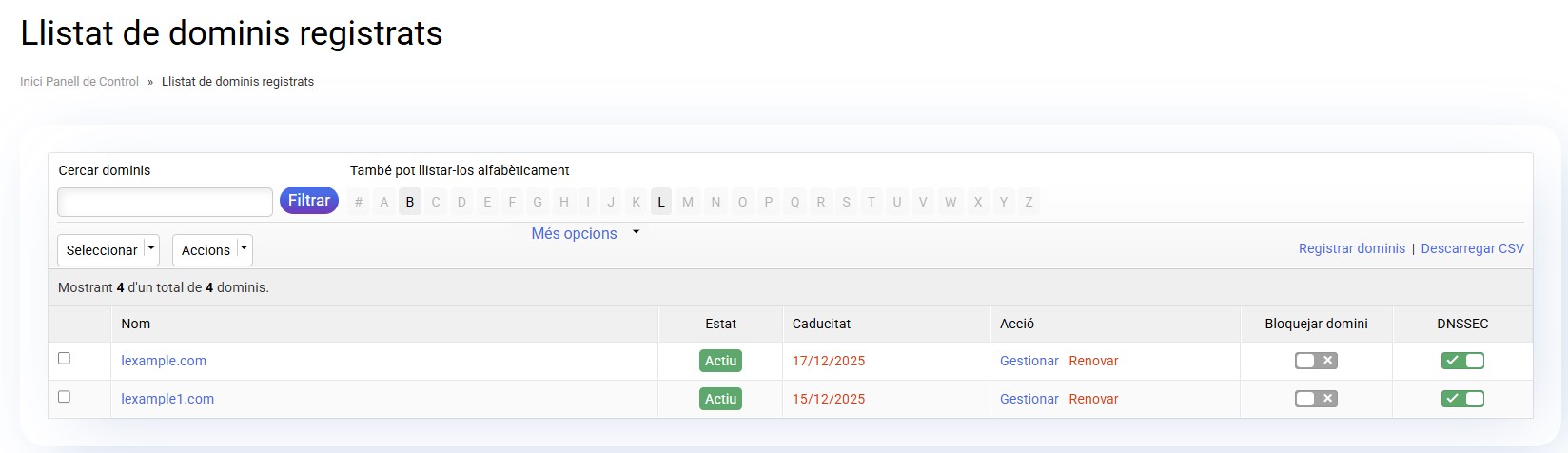Filter domains by letter B
The height and width of the screenshot is (453, 1568).
tap(410, 202)
